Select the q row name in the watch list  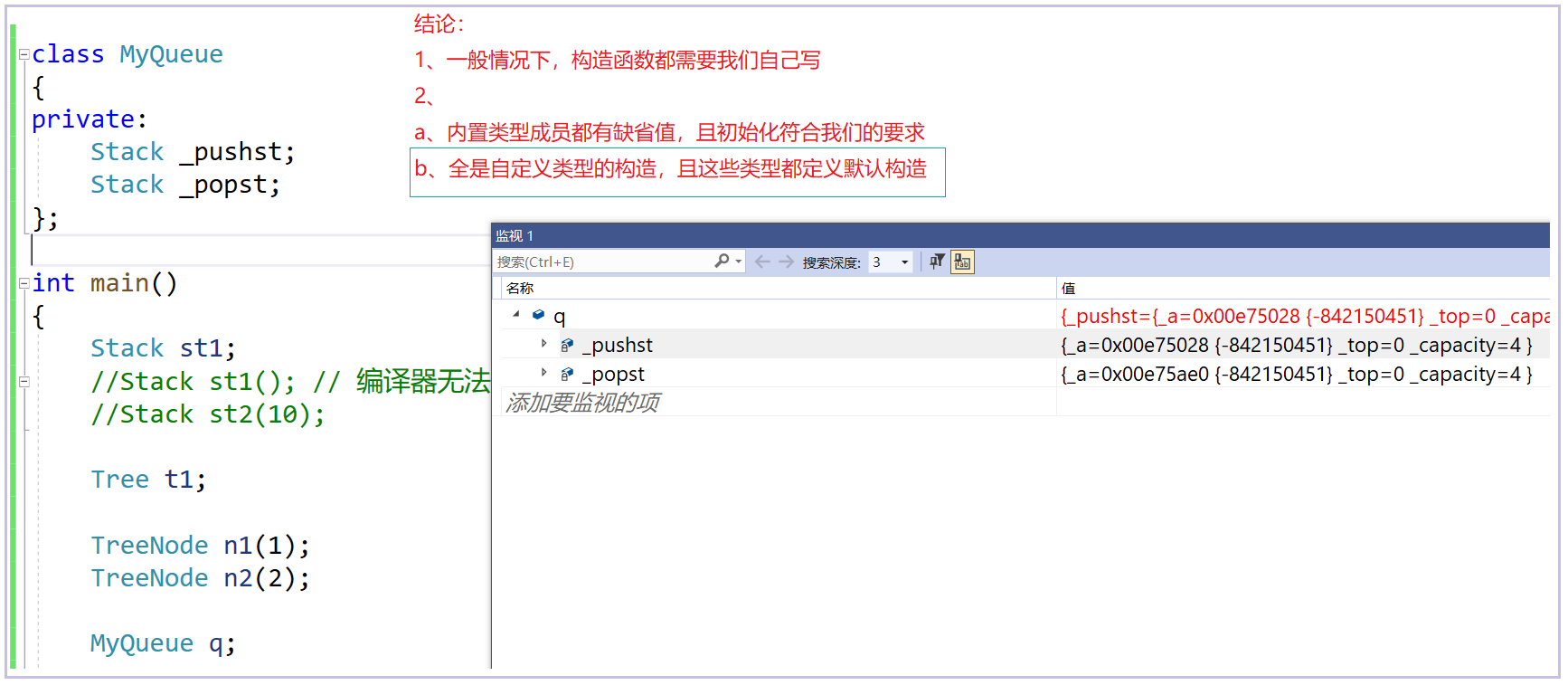(x=560, y=317)
